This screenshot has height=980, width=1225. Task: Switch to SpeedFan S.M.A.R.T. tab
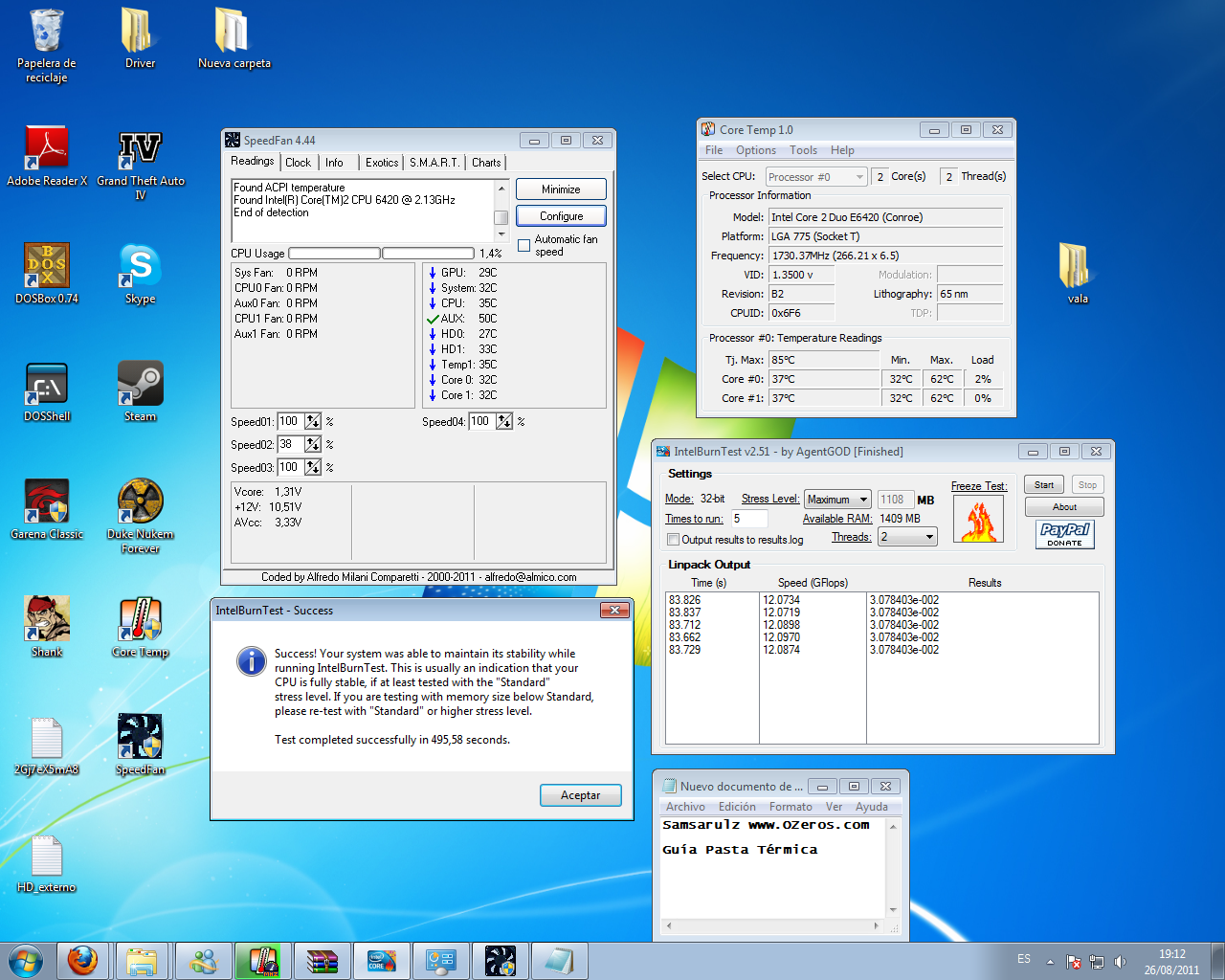(434, 163)
